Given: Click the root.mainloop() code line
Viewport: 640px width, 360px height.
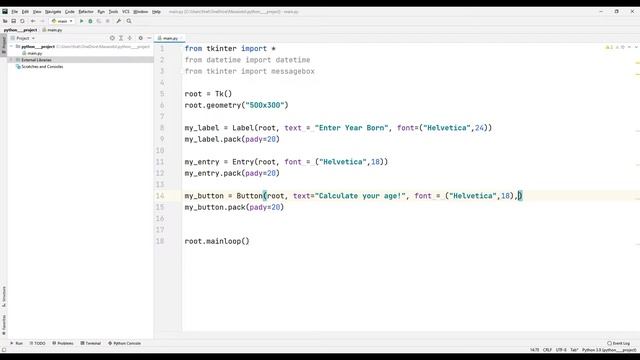Looking at the screenshot, I should (x=217, y=241).
